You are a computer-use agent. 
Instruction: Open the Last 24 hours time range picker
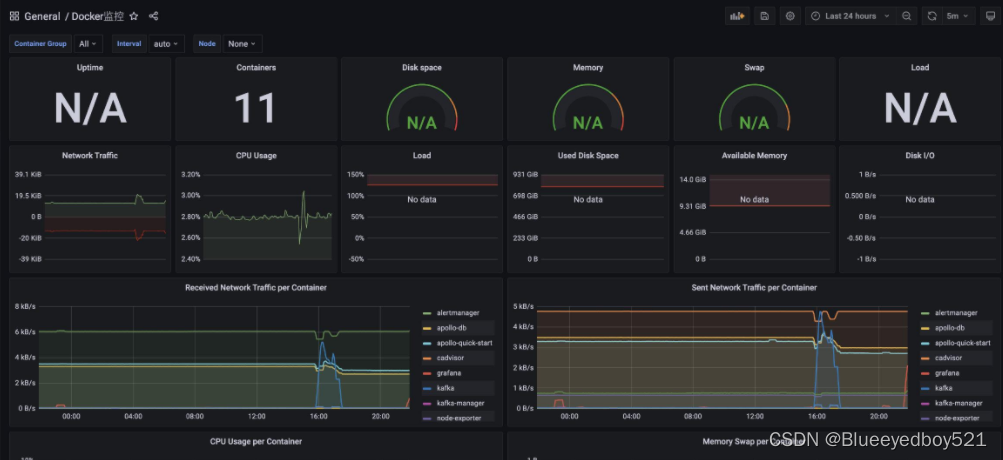click(x=850, y=16)
